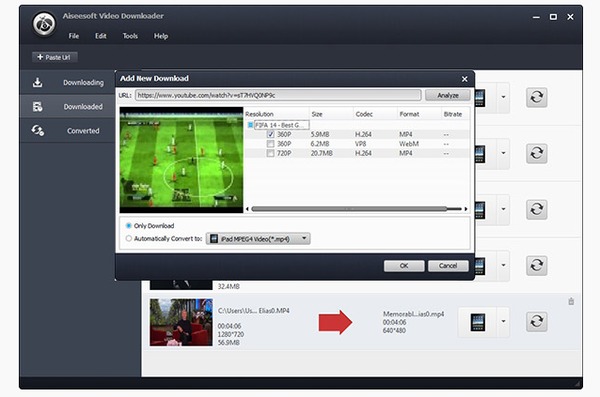600x397 pixels.
Task: Click the OK button in the dialog
Action: (x=404, y=266)
